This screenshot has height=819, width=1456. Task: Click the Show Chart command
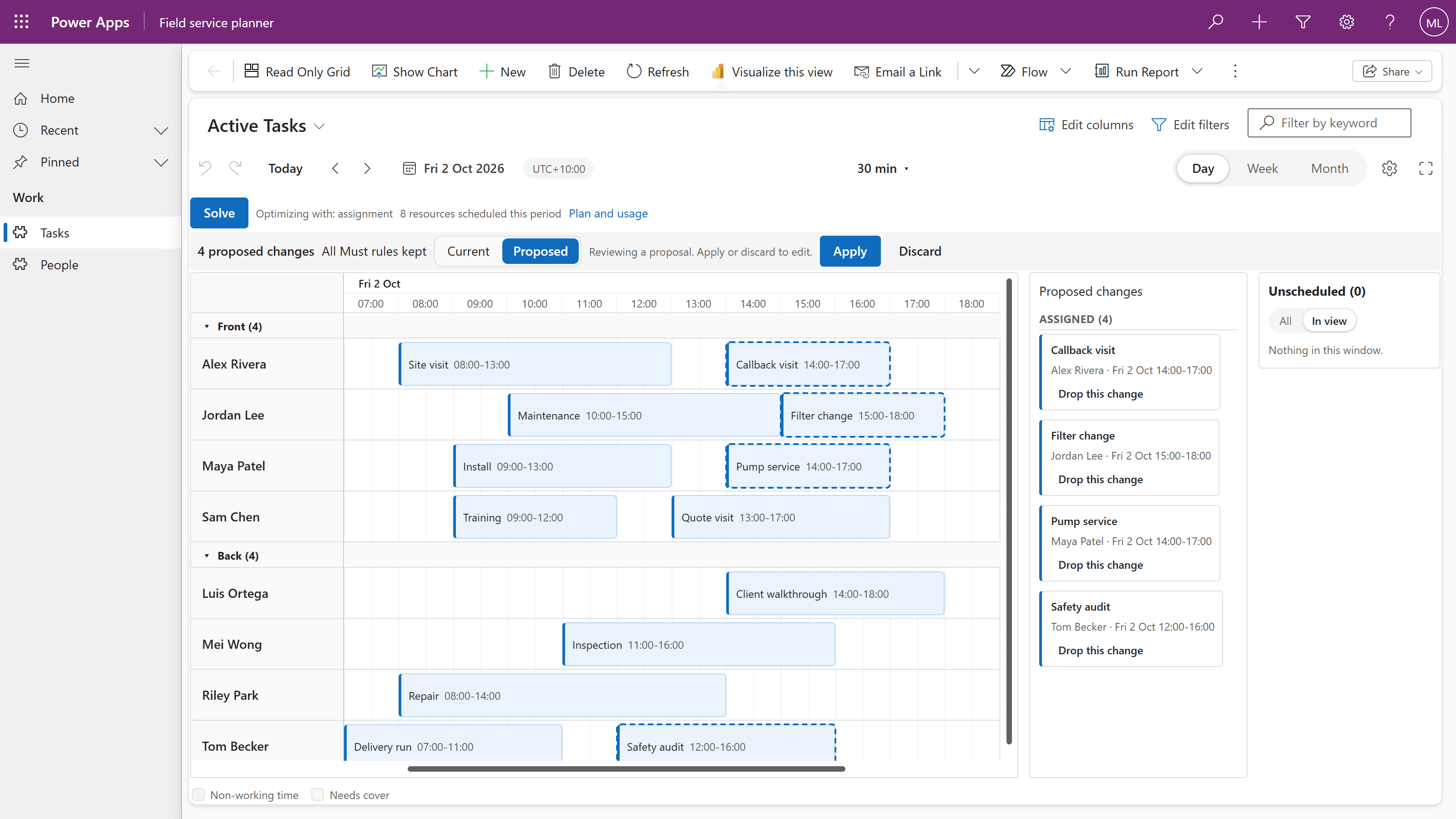click(x=415, y=71)
